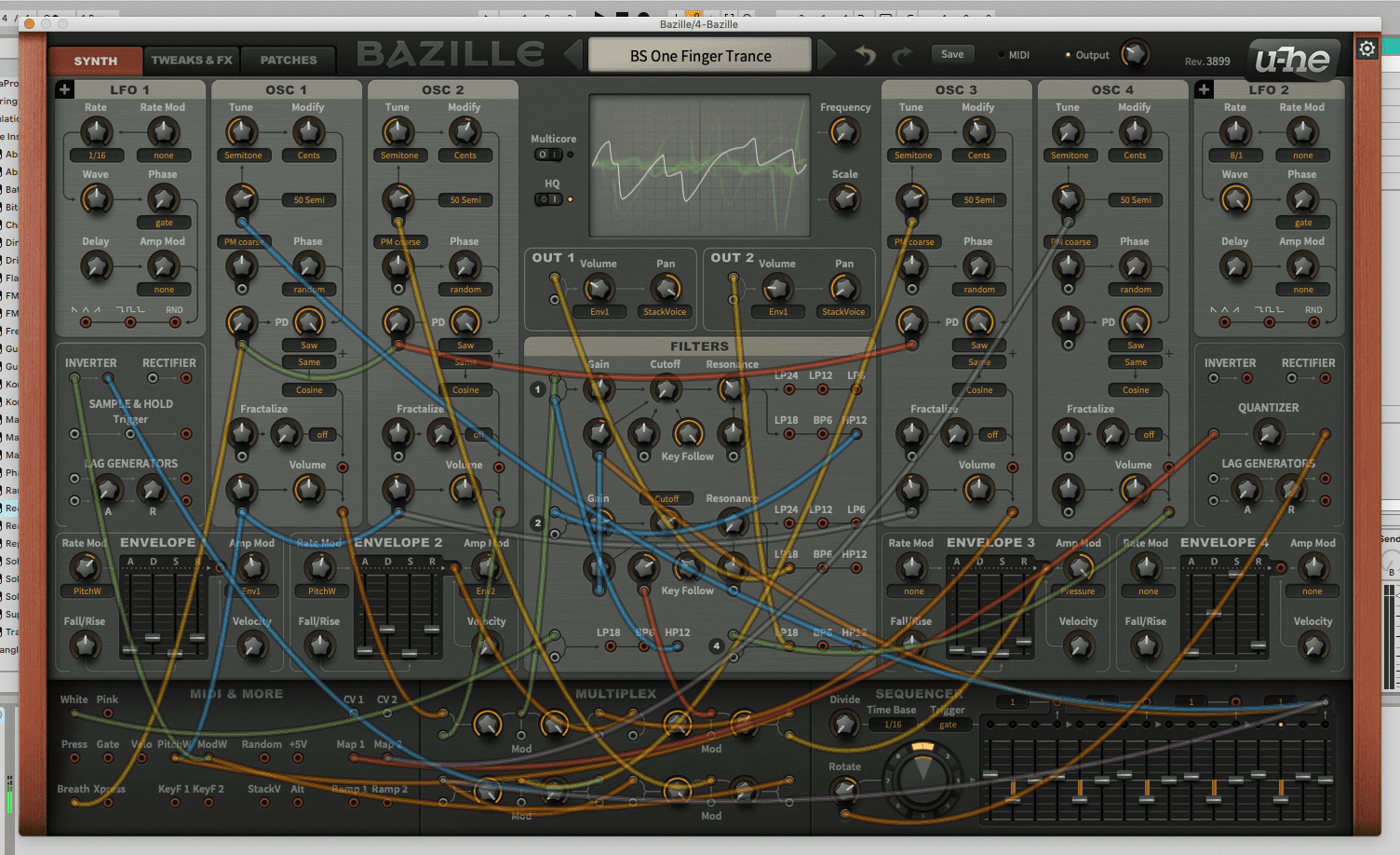The image size is (1400, 855).
Task: Click the oscilloscope Frequency knob
Action: [844, 132]
